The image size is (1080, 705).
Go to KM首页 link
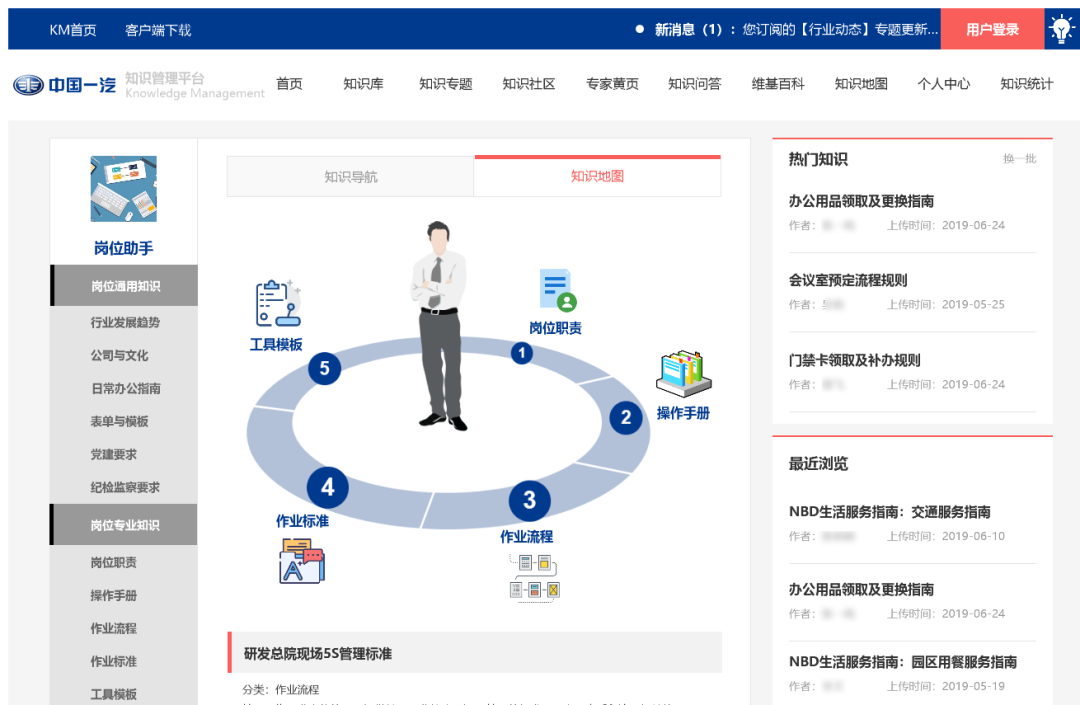(x=73, y=30)
